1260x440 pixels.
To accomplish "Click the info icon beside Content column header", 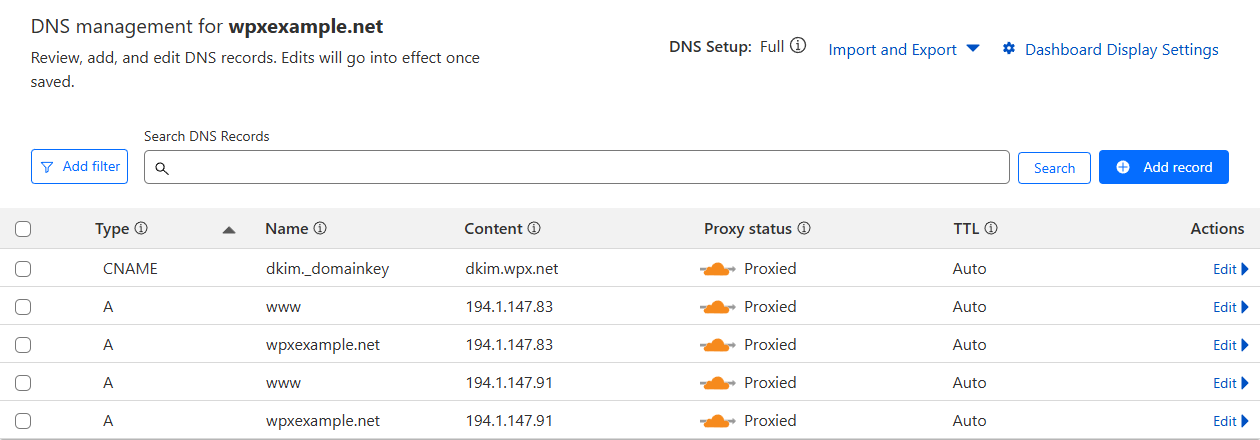I will 534,229.
